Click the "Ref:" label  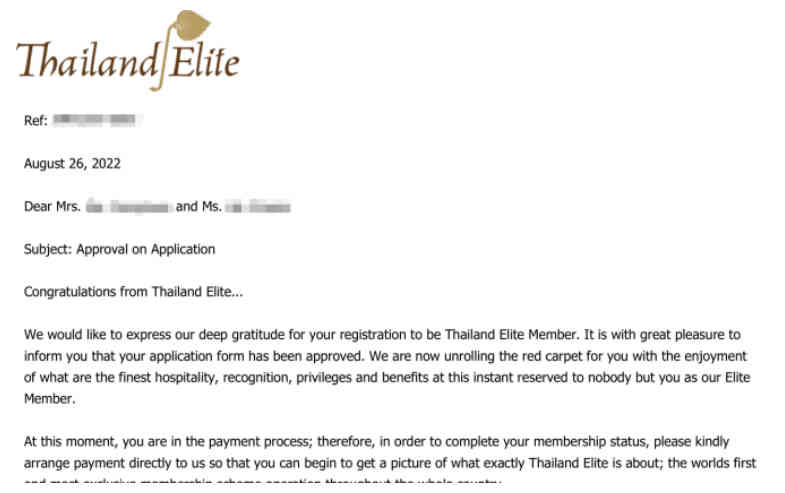[x=36, y=121]
